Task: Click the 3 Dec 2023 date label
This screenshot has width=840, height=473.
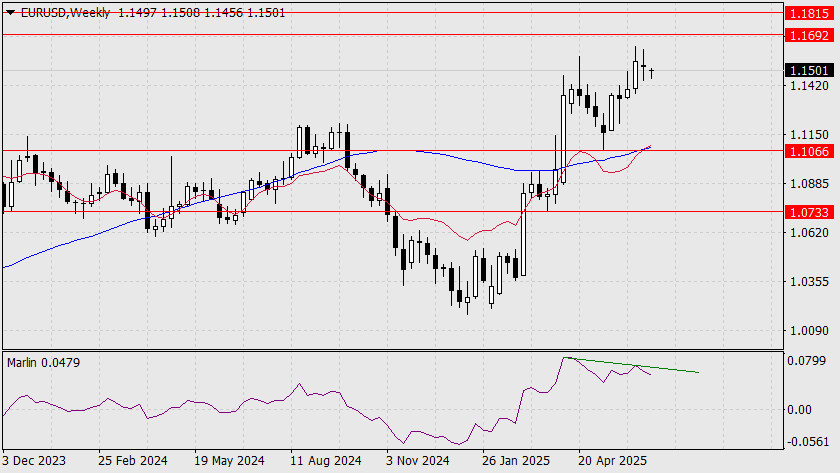Action: pos(34,461)
